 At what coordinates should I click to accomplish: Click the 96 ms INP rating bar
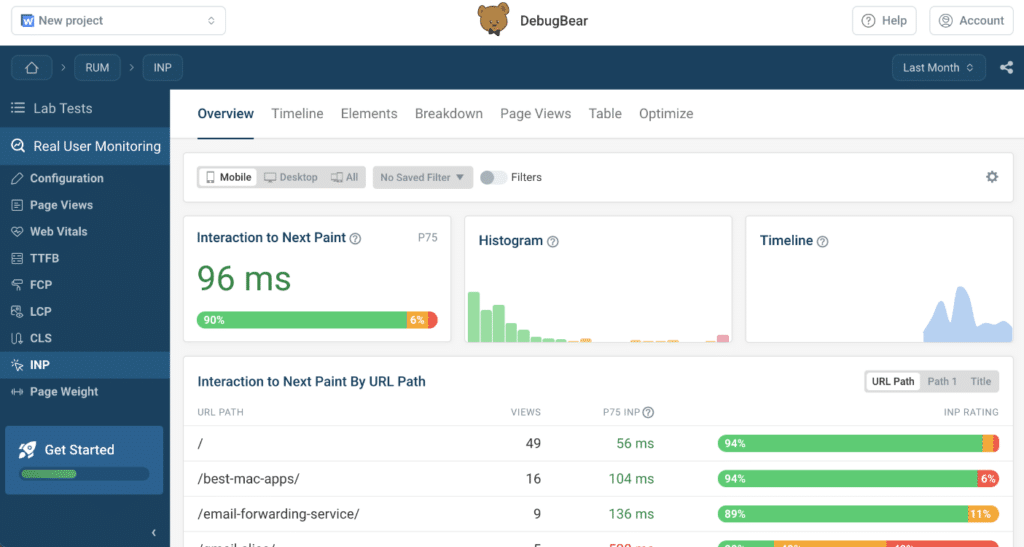tap(317, 320)
